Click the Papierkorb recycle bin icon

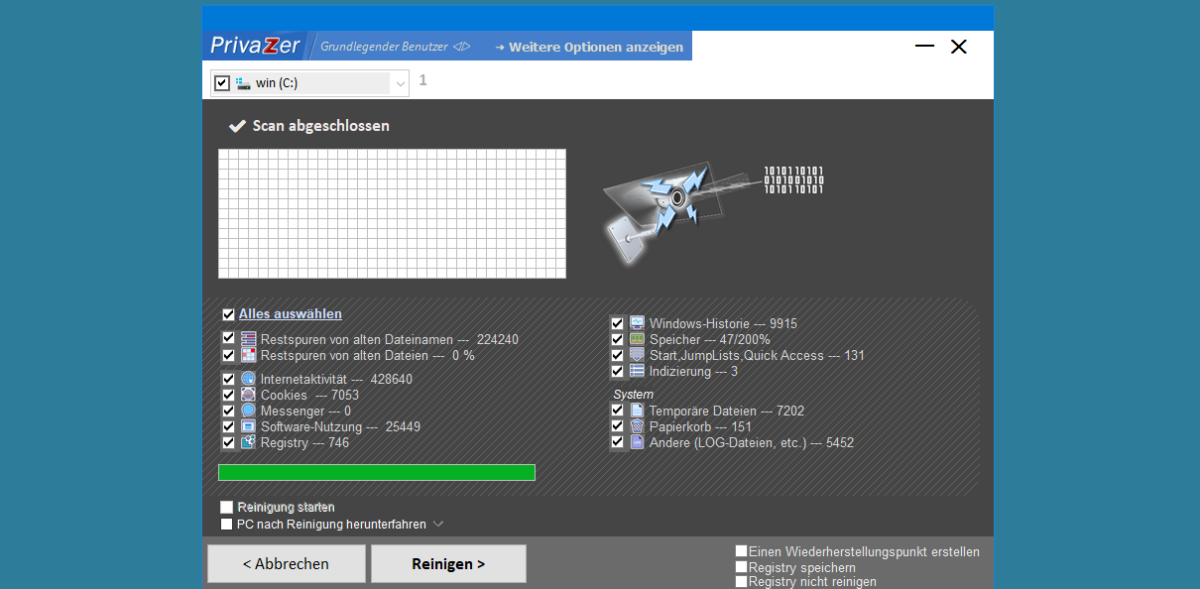[x=637, y=426]
